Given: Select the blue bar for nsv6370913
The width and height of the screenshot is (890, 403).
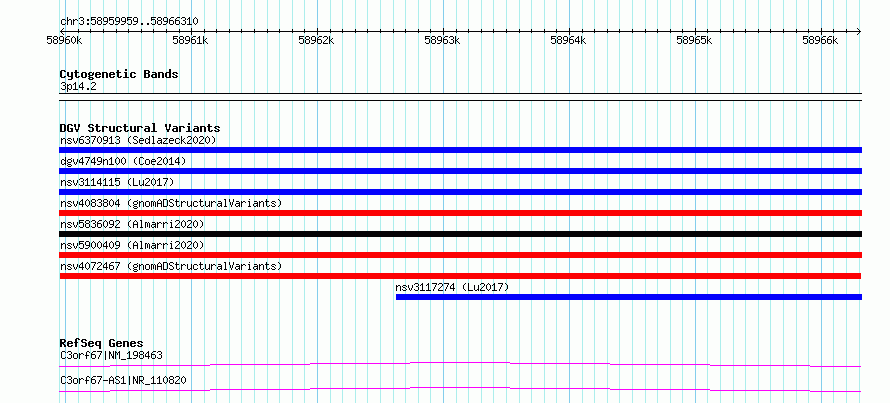Looking at the screenshot, I should click(x=460, y=150).
